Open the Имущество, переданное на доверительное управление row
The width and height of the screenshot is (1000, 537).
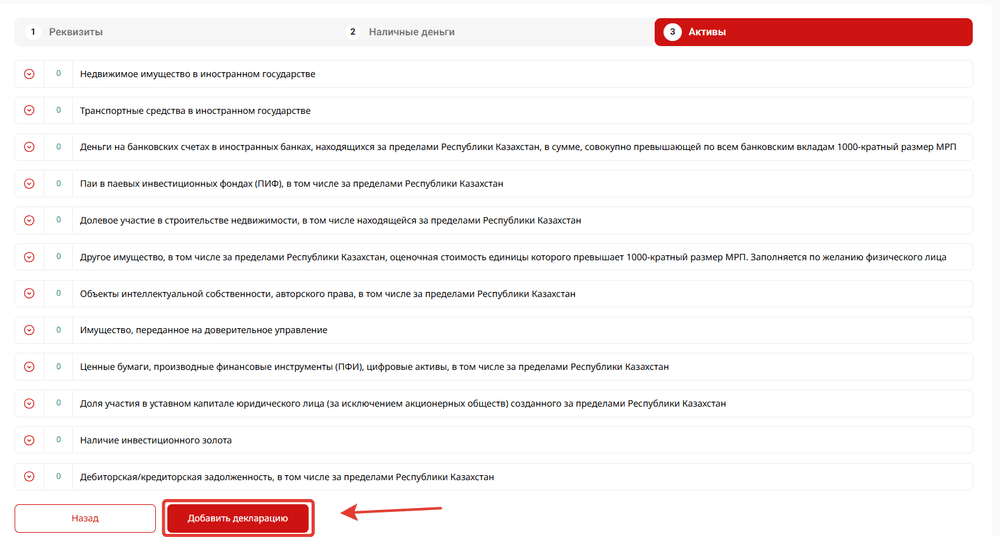click(203, 330)
